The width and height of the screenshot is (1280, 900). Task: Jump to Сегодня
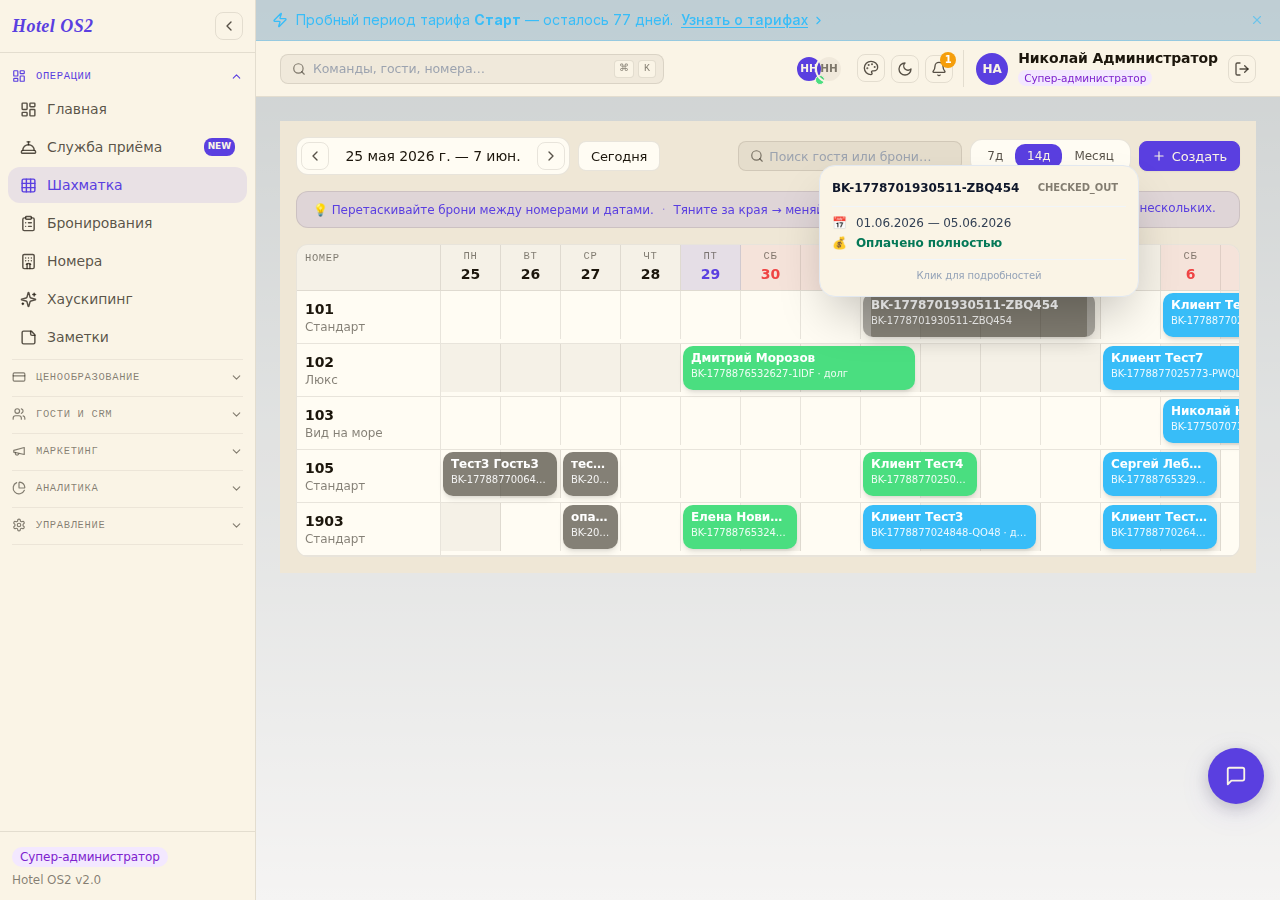coord(619,156)
